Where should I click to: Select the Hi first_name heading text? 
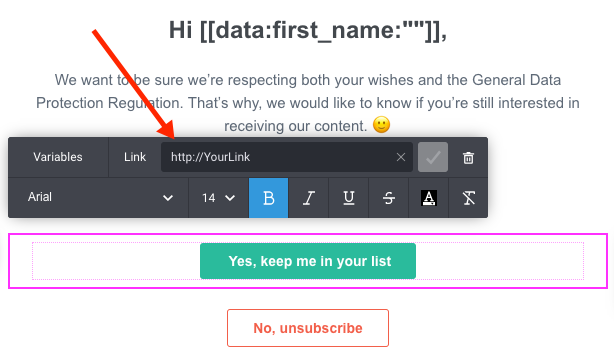[x=308, y=30]
